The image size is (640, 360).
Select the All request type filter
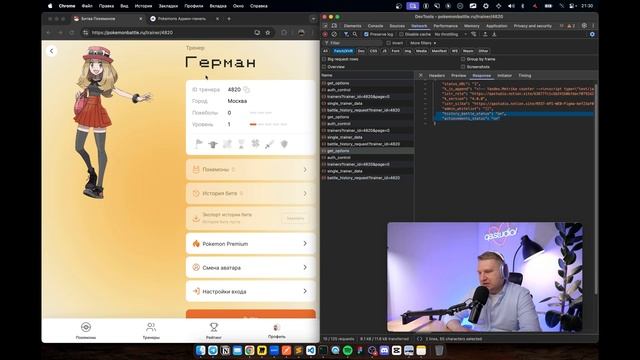tap(325, 51)
